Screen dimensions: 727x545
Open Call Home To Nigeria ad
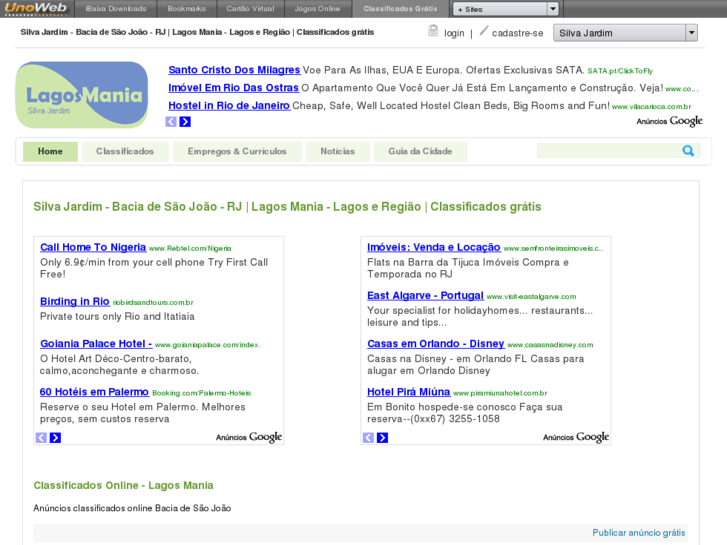[93, 247]
